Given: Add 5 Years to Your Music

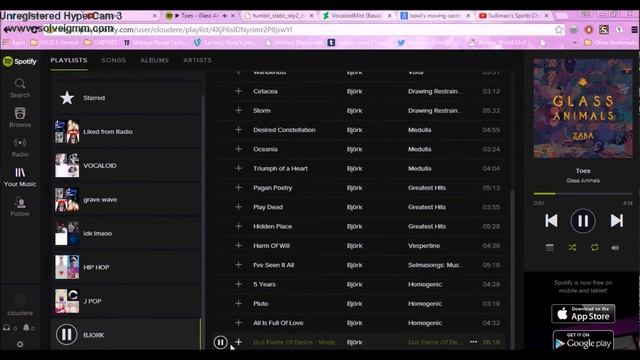Looking at the screenshot, I should pyautogui.click(x=239, y=284).
